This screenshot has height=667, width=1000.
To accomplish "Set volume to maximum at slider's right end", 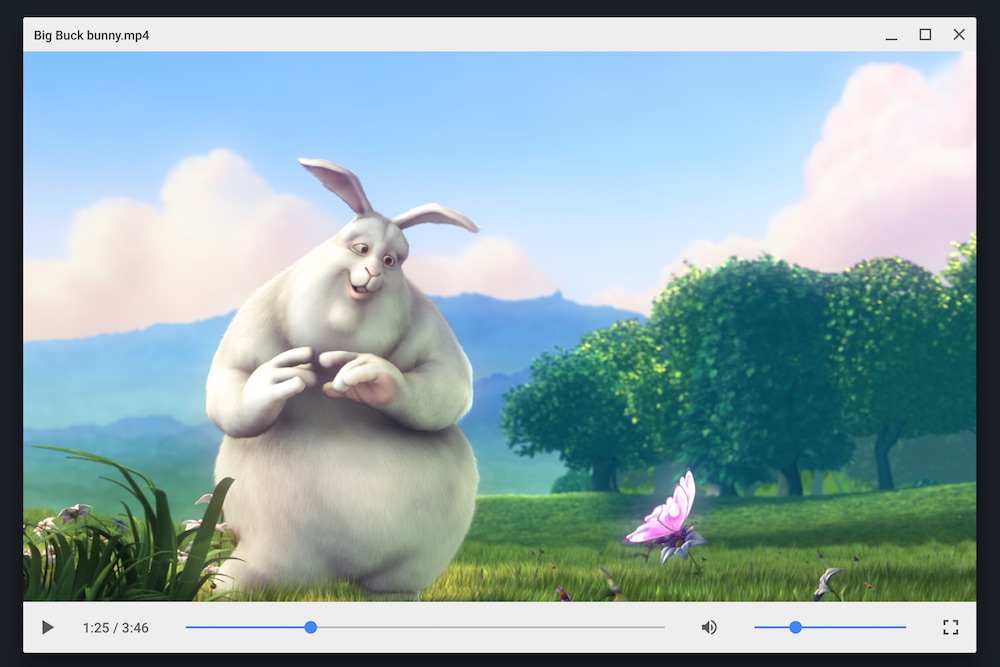I will (904, 627).
